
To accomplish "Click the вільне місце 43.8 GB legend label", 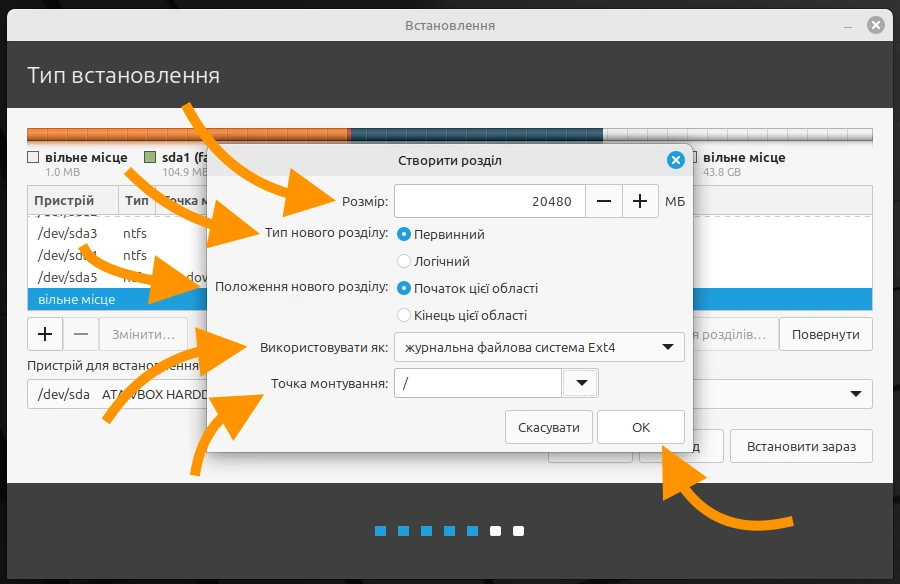I will click(x=744, y=157).
